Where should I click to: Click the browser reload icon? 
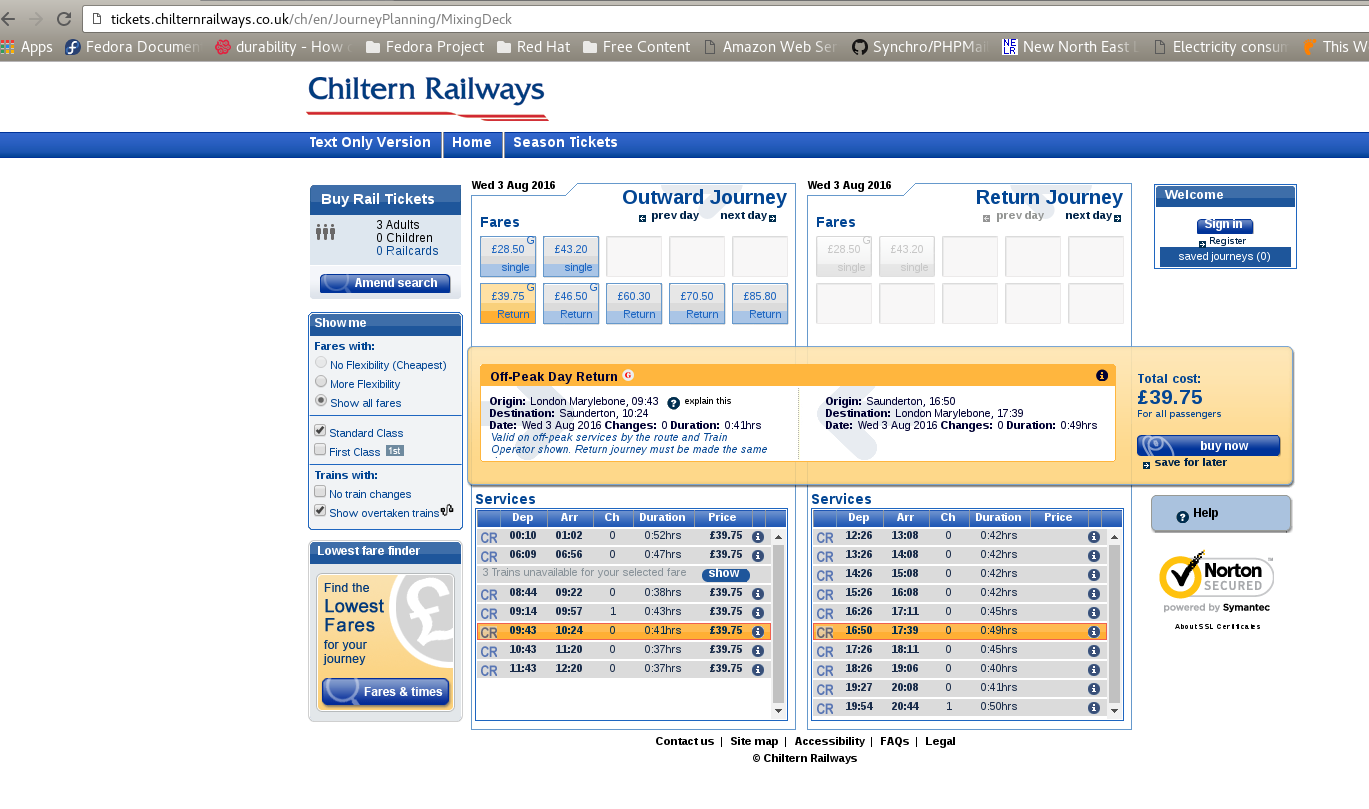click(x=64, y=19)
